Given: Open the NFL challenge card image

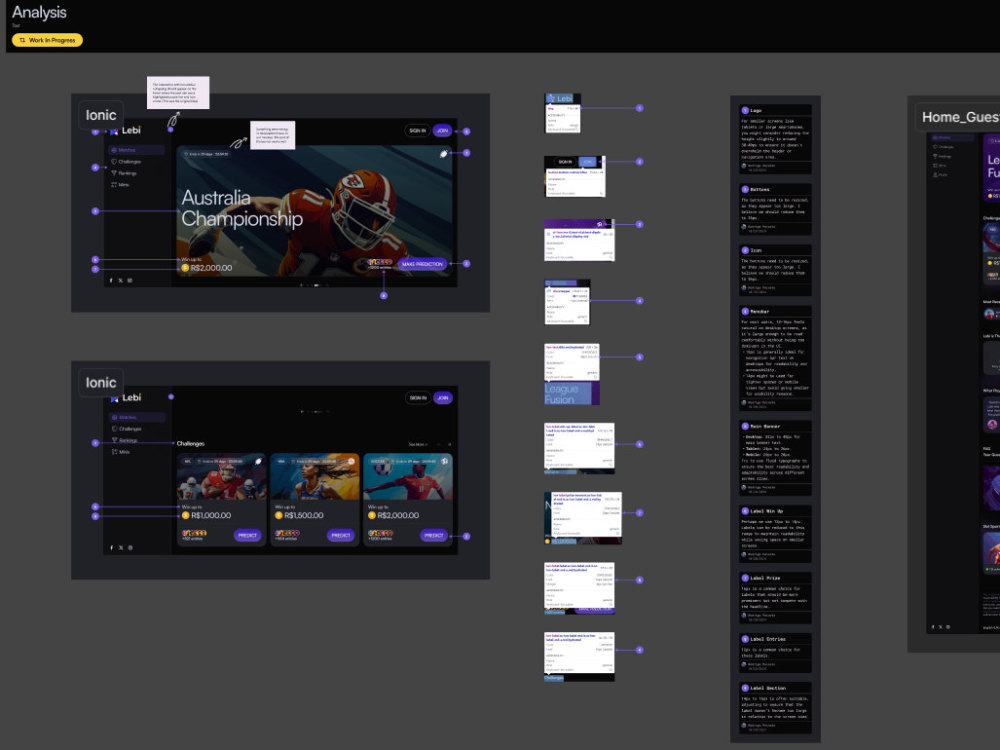Looking at the screenshot, I should point(221,477).
